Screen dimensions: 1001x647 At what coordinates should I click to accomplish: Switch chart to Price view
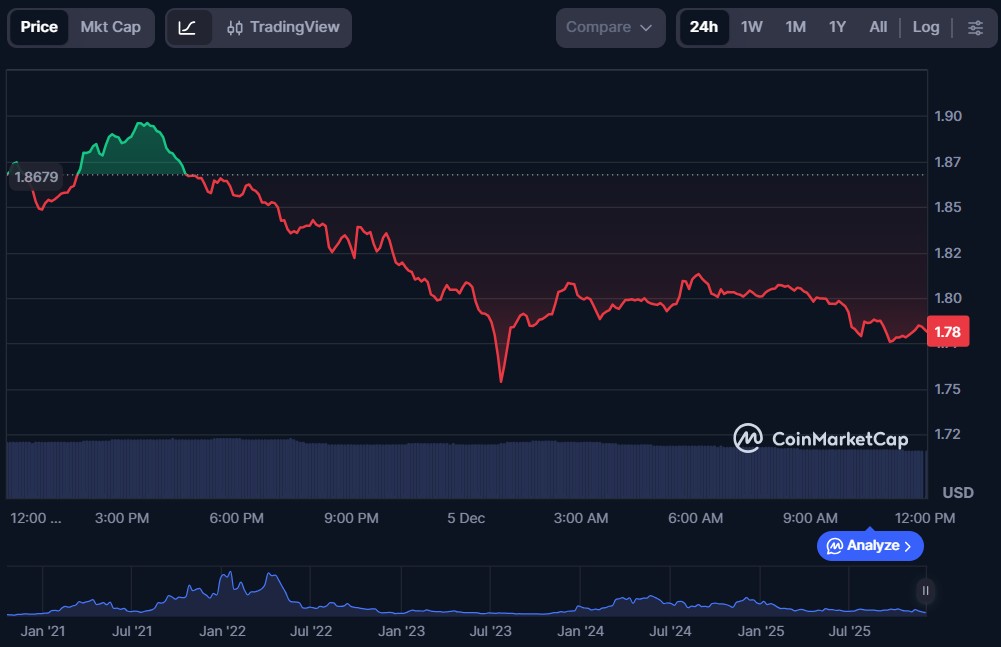click(39, 27)
